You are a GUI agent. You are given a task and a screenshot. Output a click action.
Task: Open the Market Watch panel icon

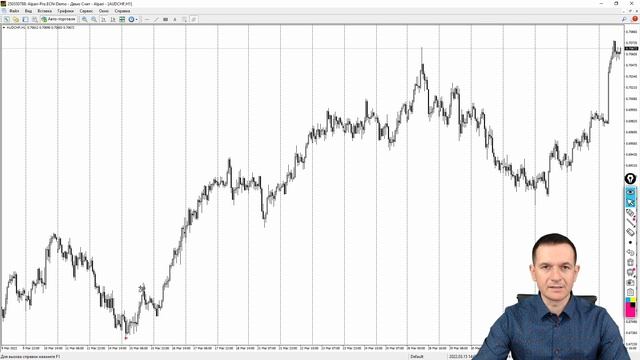(x=25, y=19)
